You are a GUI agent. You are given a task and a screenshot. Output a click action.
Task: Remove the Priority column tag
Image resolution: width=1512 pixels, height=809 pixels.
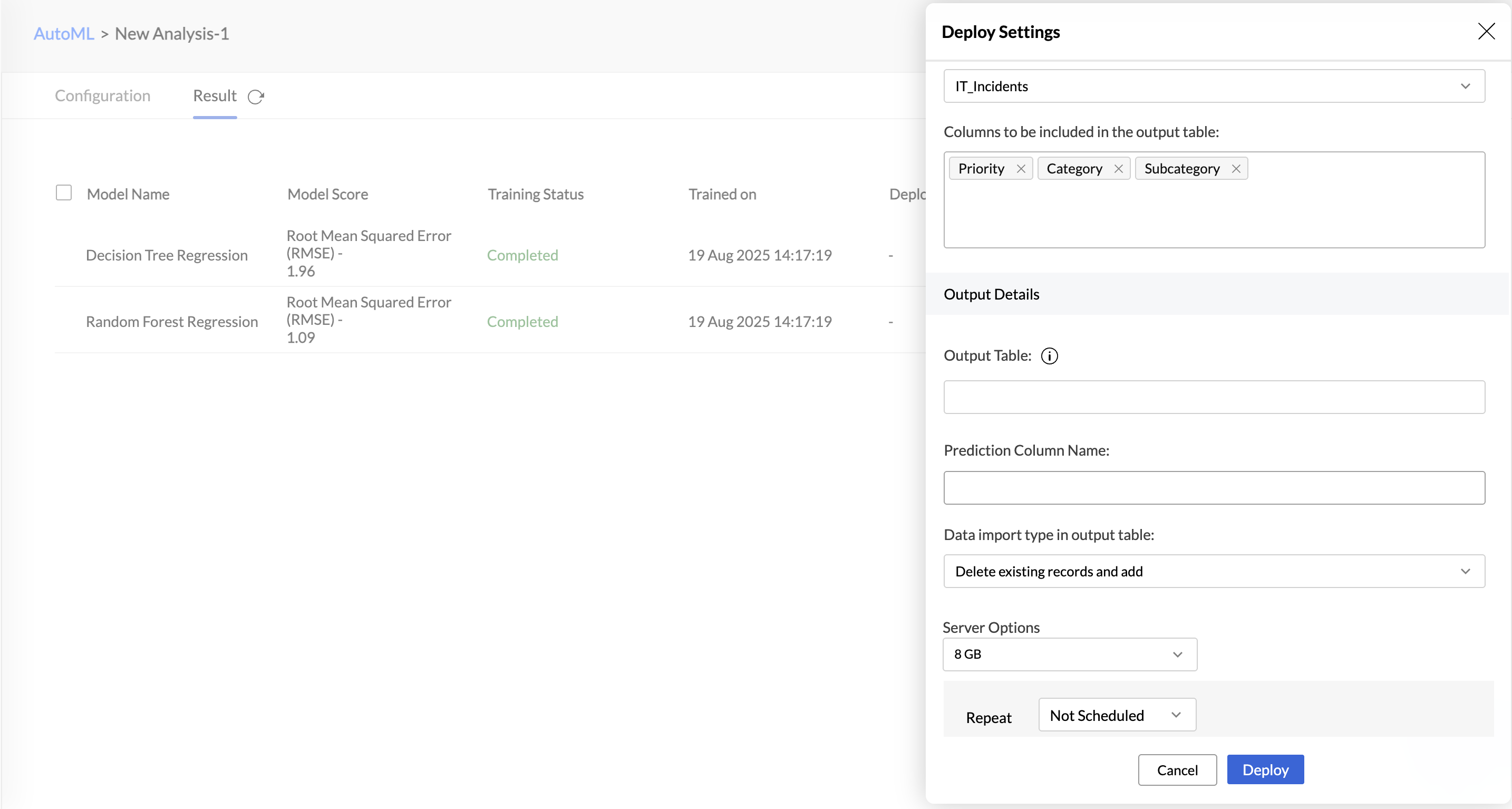[1021, 169]
